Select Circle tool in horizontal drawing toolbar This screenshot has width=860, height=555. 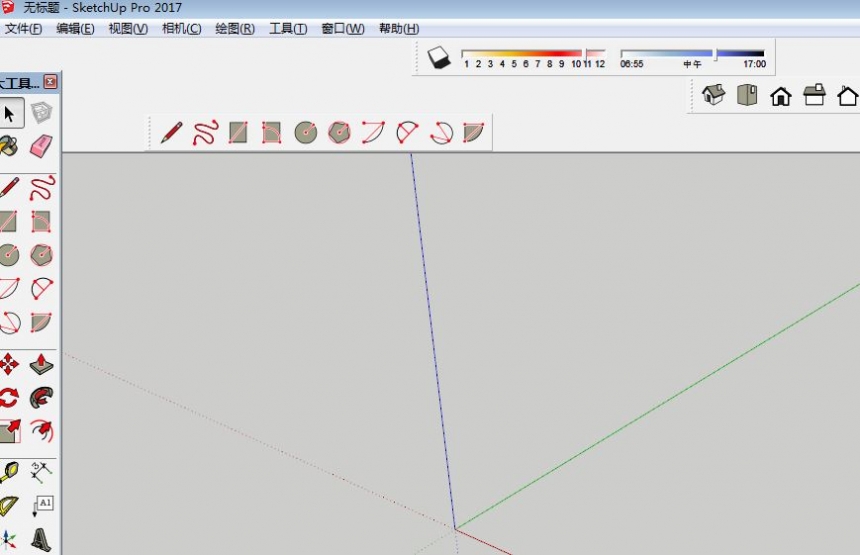(305, 133)
